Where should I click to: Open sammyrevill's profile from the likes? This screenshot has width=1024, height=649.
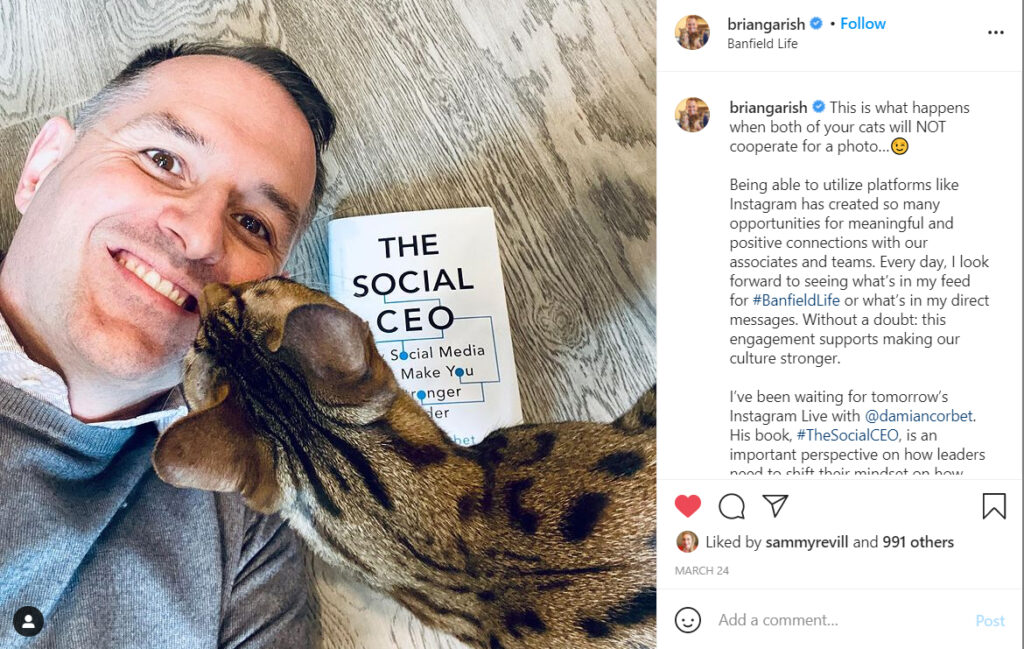(807, 542)
